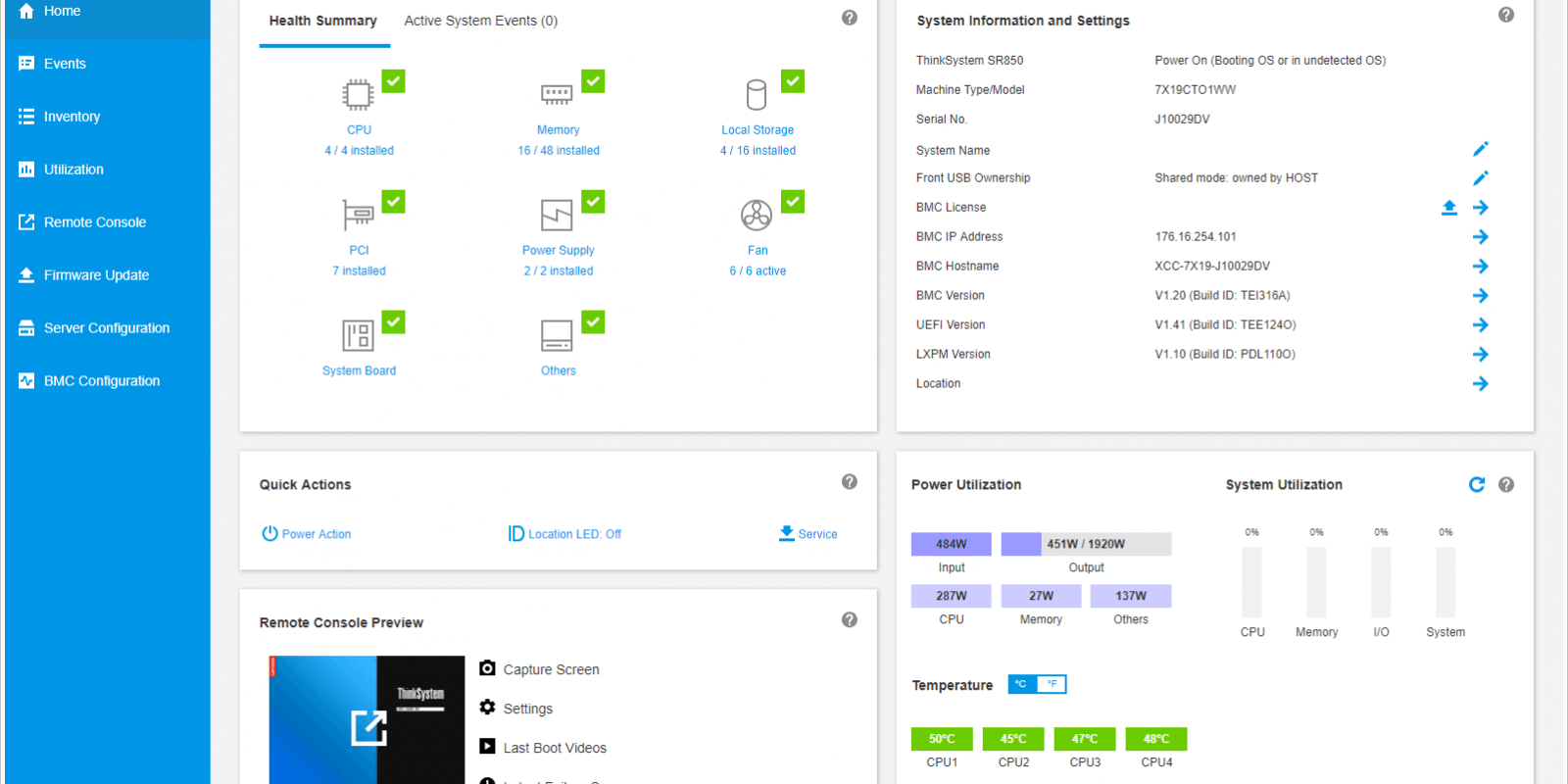This screenshot has height=784, width=1568.
Task: Click the Service download link
Action: [x=808, y=534]
